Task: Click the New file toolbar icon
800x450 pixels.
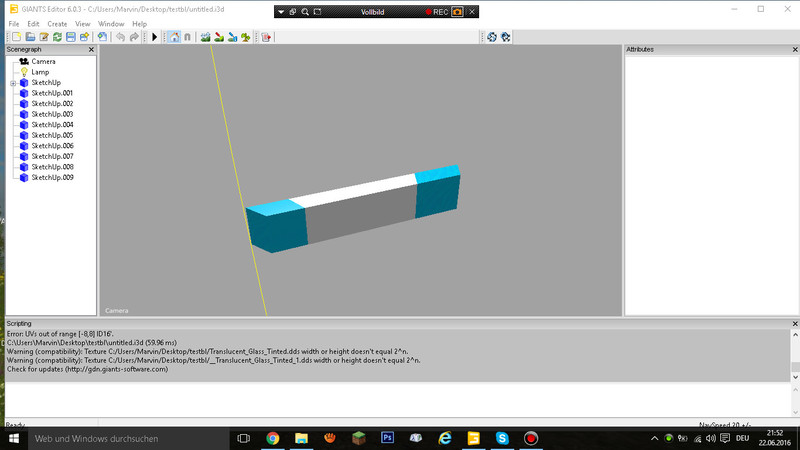Action: [15, 37]
